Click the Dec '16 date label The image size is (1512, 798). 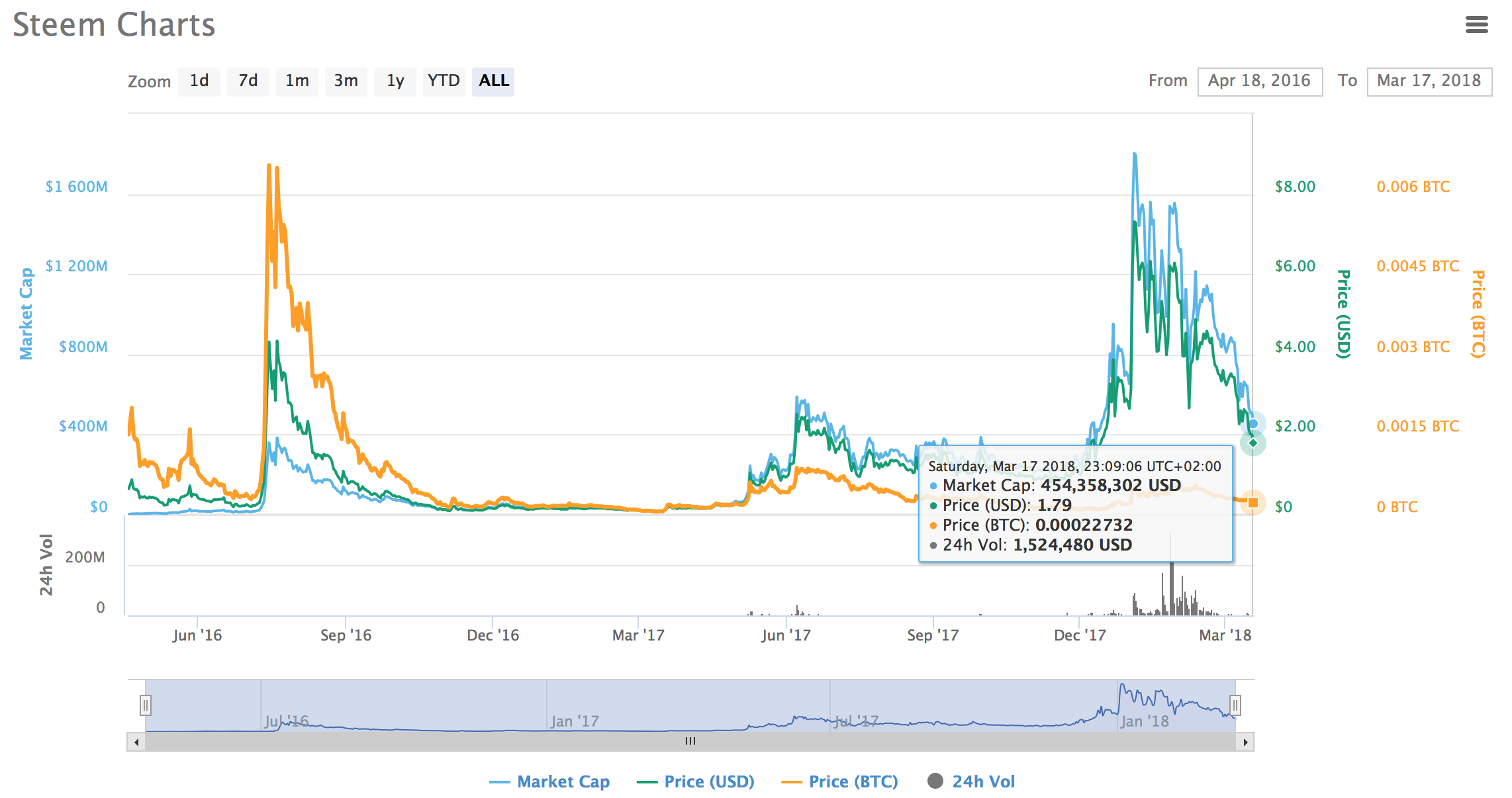pos(493,635)
